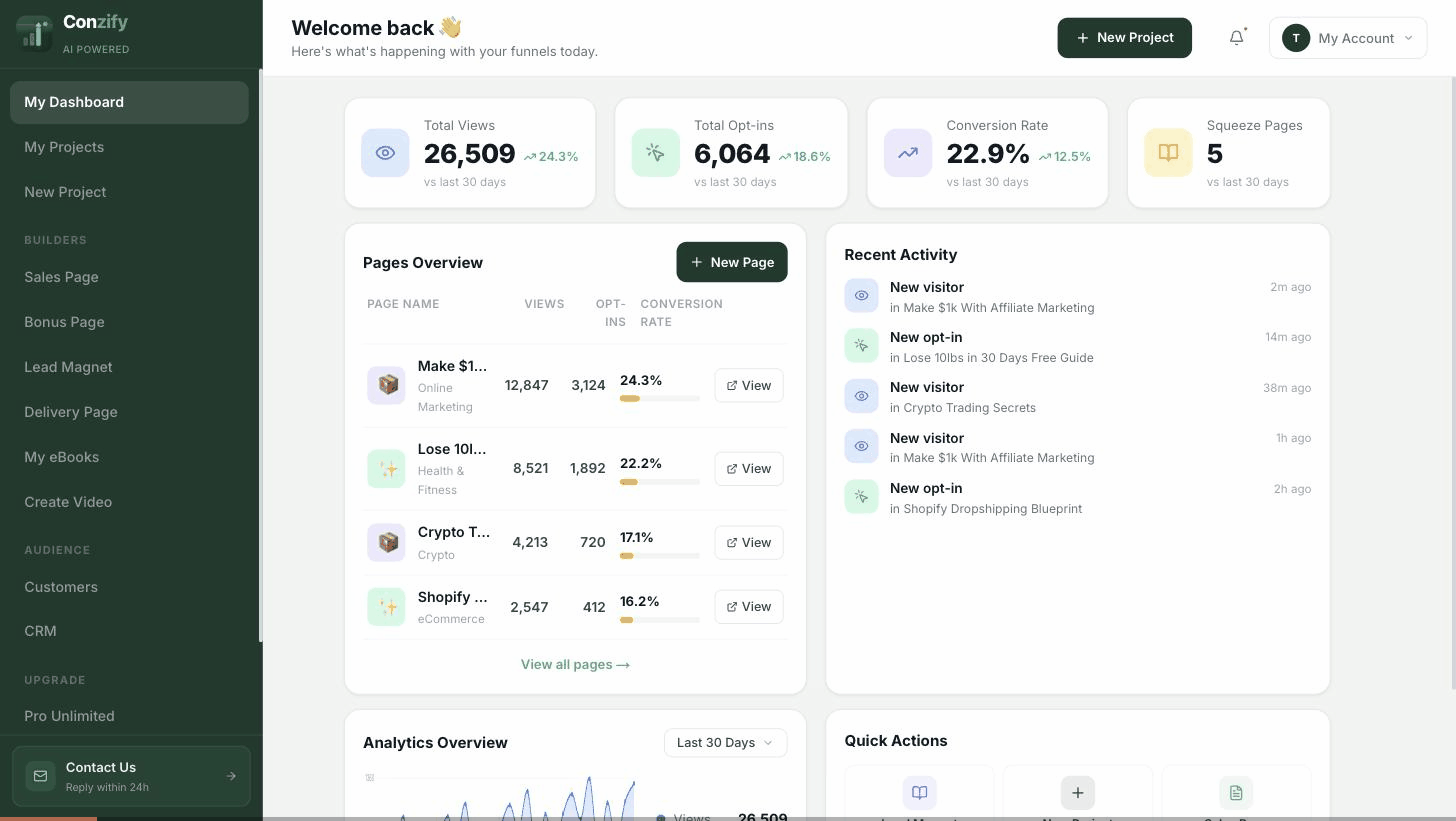This screenshot has width=1456, height=821.
Task: Select My Dashboard in sidebar
Action: click(129, 102)
